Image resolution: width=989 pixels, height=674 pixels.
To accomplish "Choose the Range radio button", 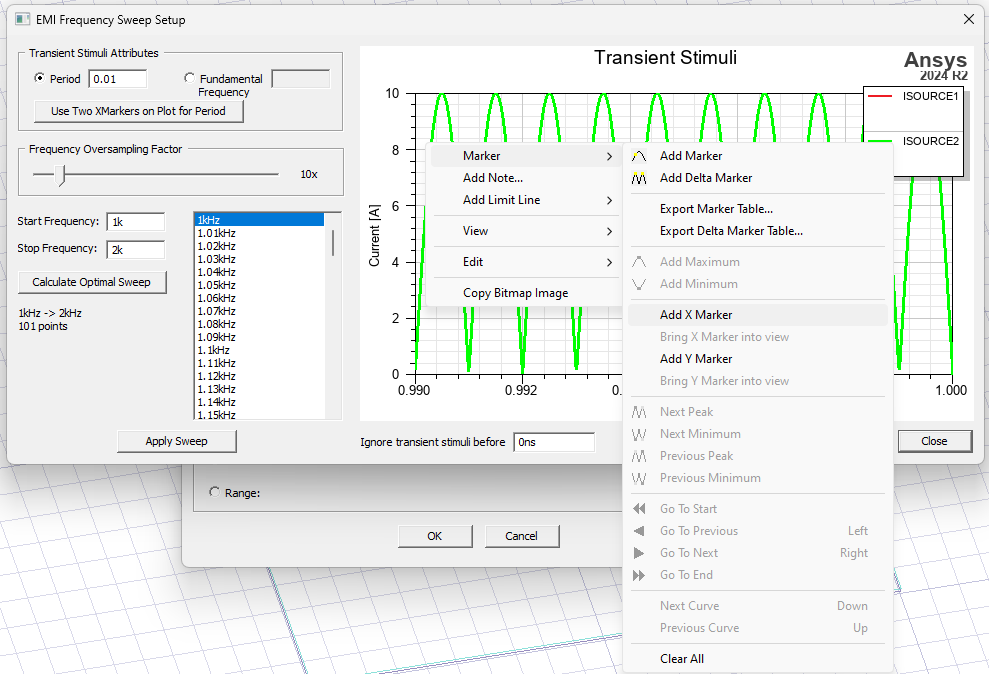I will [x=214, y=492].
